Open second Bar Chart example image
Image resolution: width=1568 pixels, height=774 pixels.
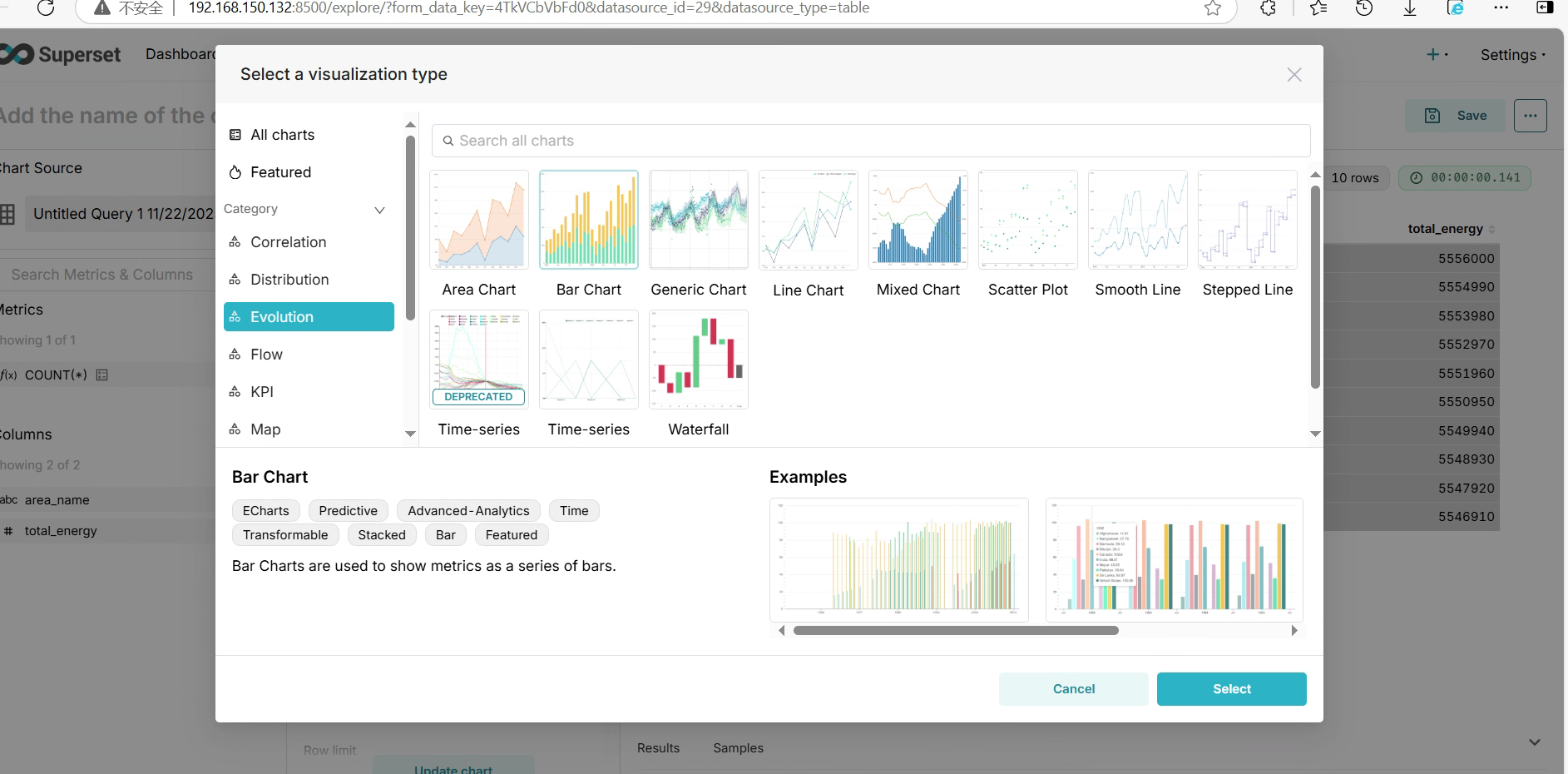pyautogui.click(x=1174, y=560)
